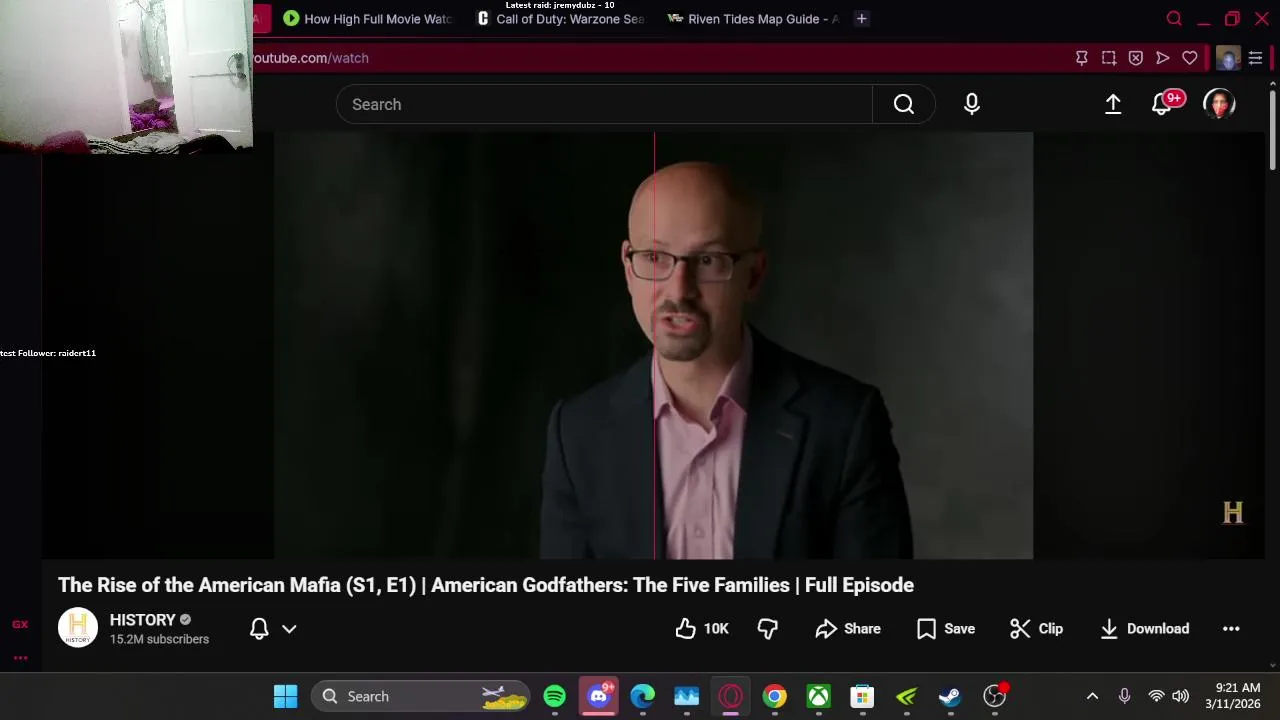Click the taskbar microphone tray icon
This screenshot has height=720, width=1280.
pos(1124,696)
